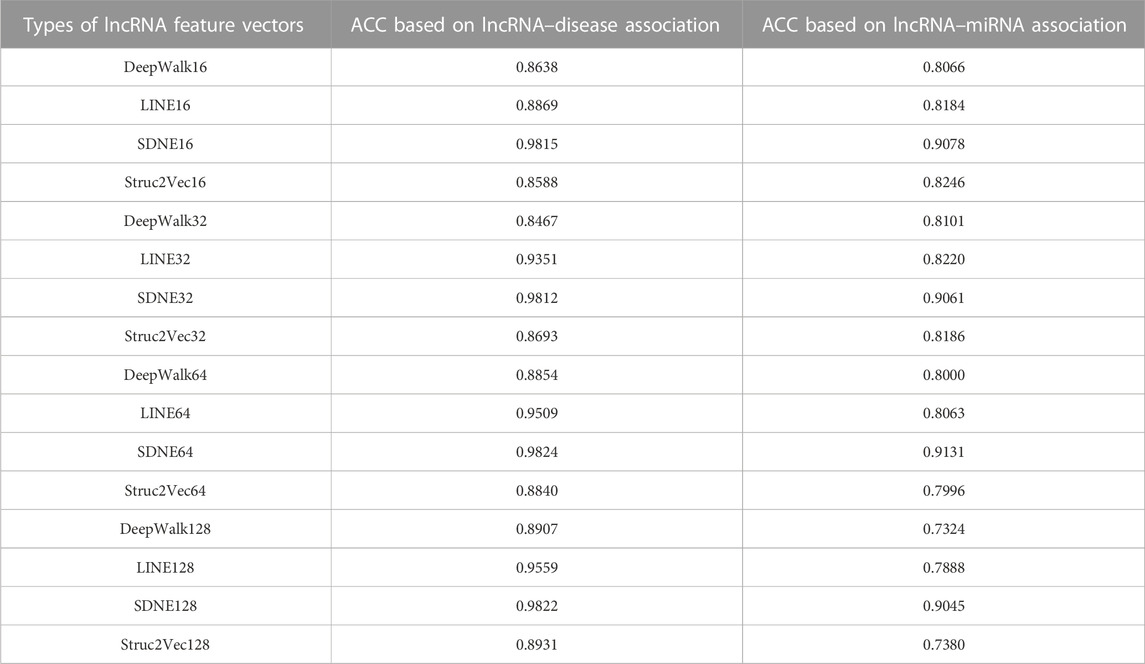Click SDNE128 disease ACC value 0.9822
1145x664 pixels.
click(x=537, y=606)
